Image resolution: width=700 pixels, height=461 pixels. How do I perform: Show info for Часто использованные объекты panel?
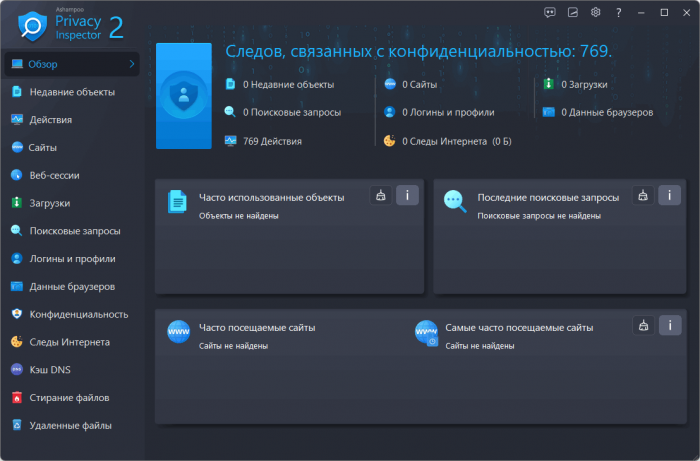[406, 195]
